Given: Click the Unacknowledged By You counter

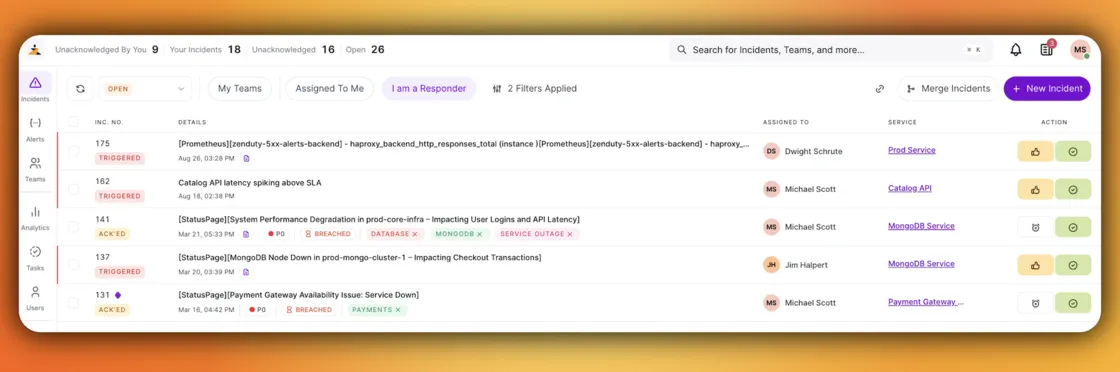Looking at the screenshot, I should coord(107,50).
